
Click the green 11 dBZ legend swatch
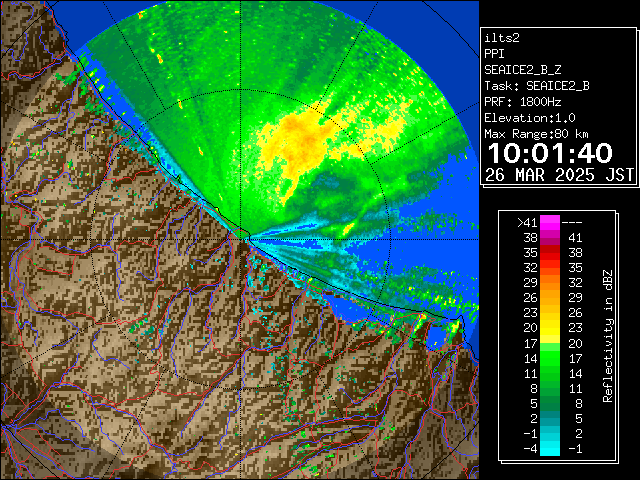[x=550, y=373]
